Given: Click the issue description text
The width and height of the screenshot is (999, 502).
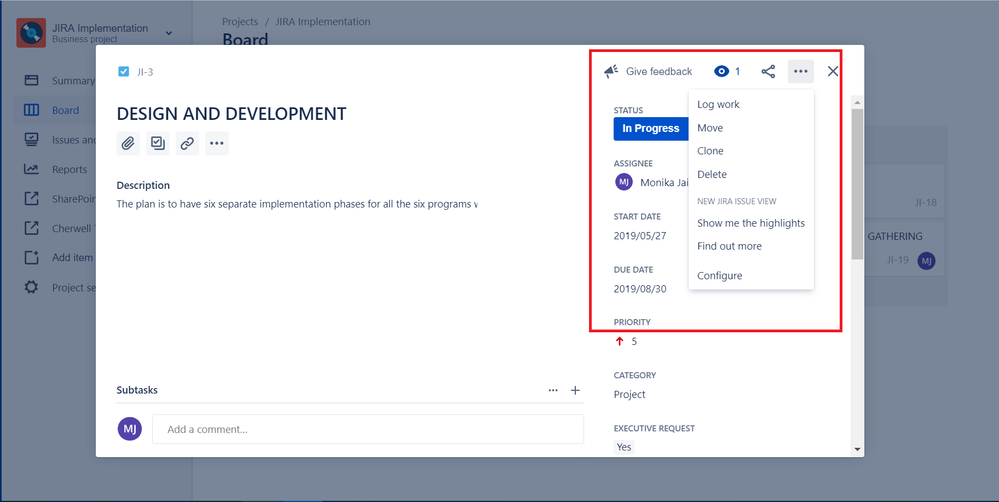Looking at the screenshot, I should (297, 204).
